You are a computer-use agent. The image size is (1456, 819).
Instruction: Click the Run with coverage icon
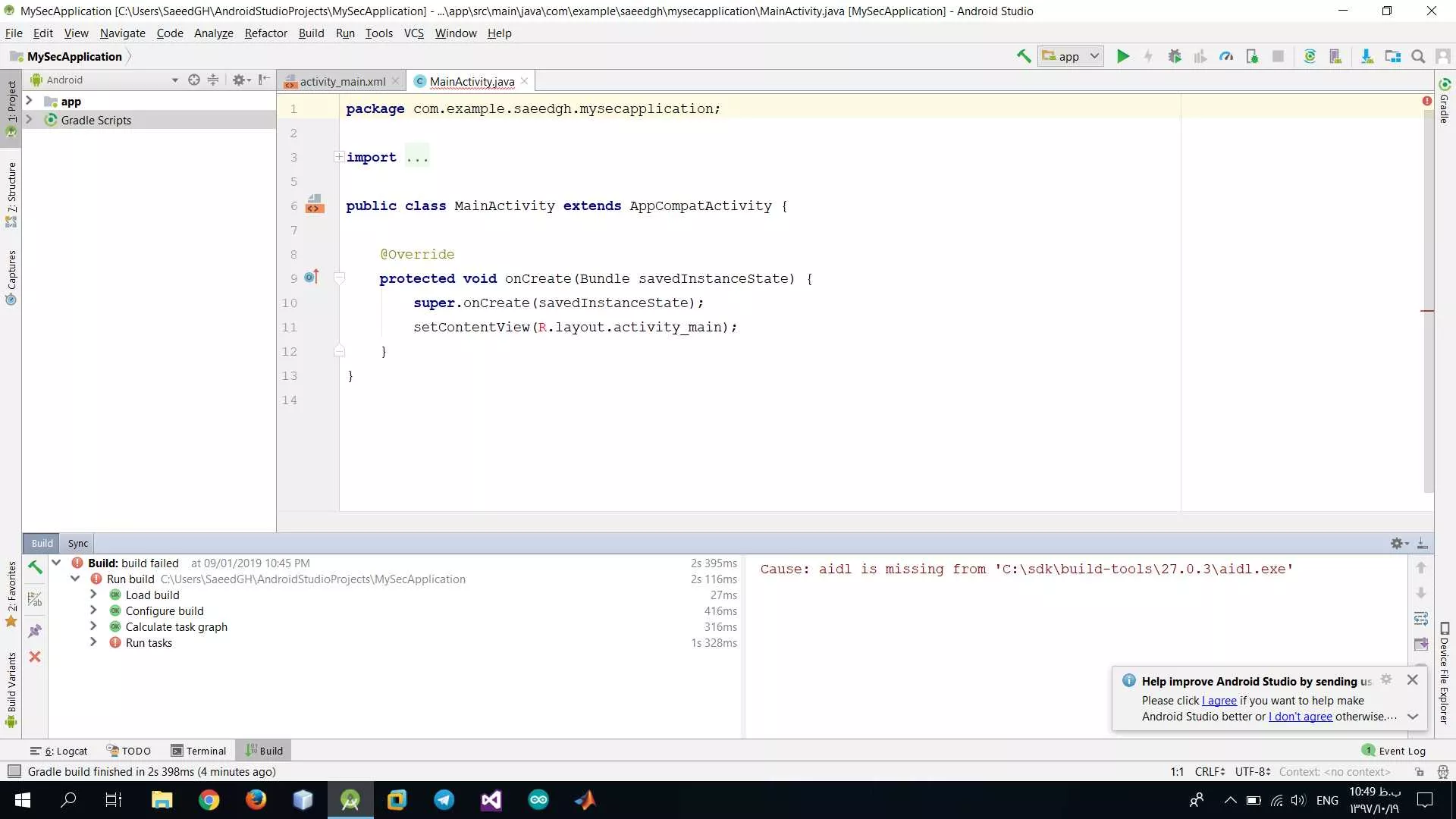tap(1200, 56)
